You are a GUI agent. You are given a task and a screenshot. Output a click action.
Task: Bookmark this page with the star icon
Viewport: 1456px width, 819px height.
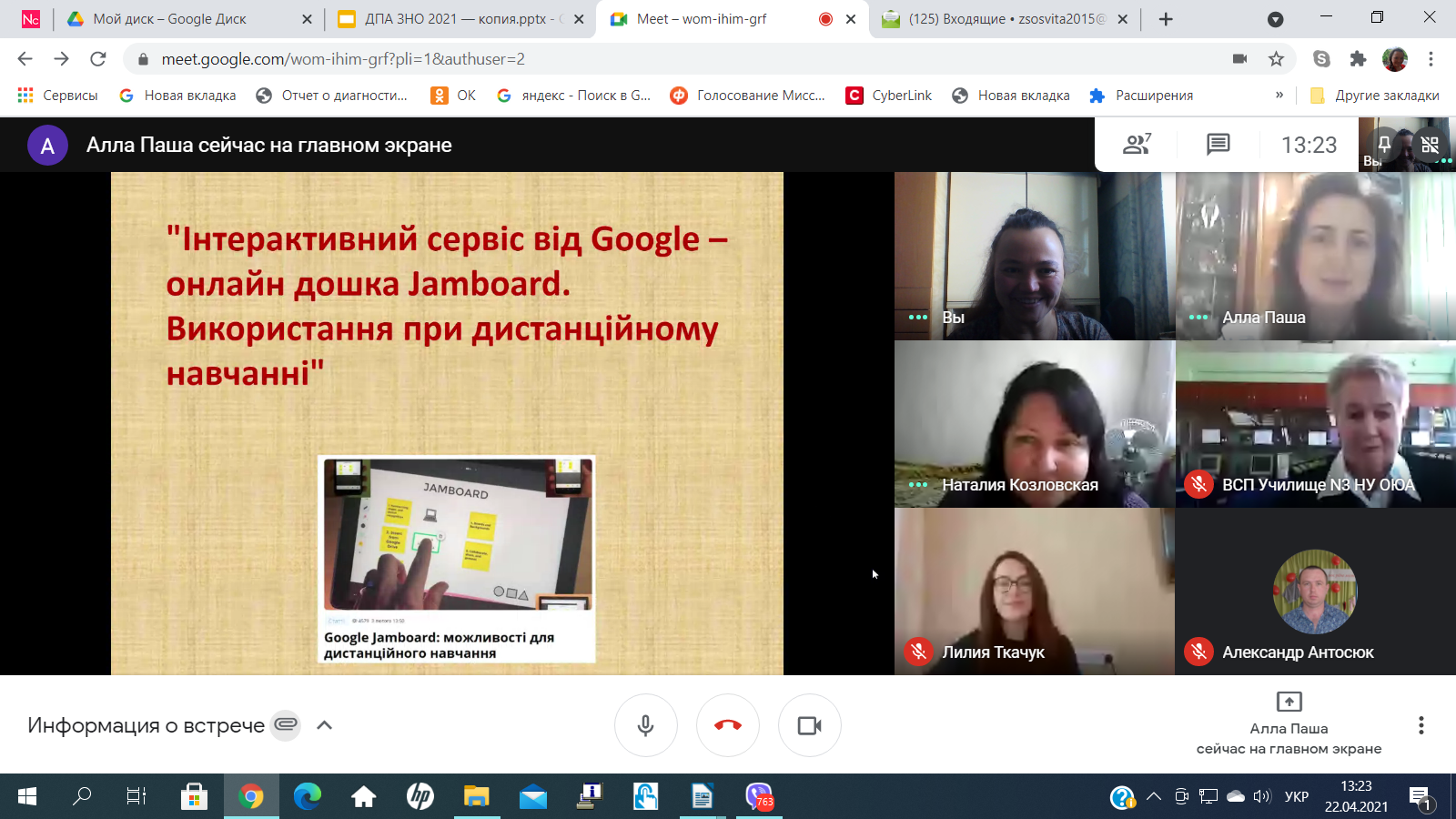pyautogui.click(x=1276, y=59)
